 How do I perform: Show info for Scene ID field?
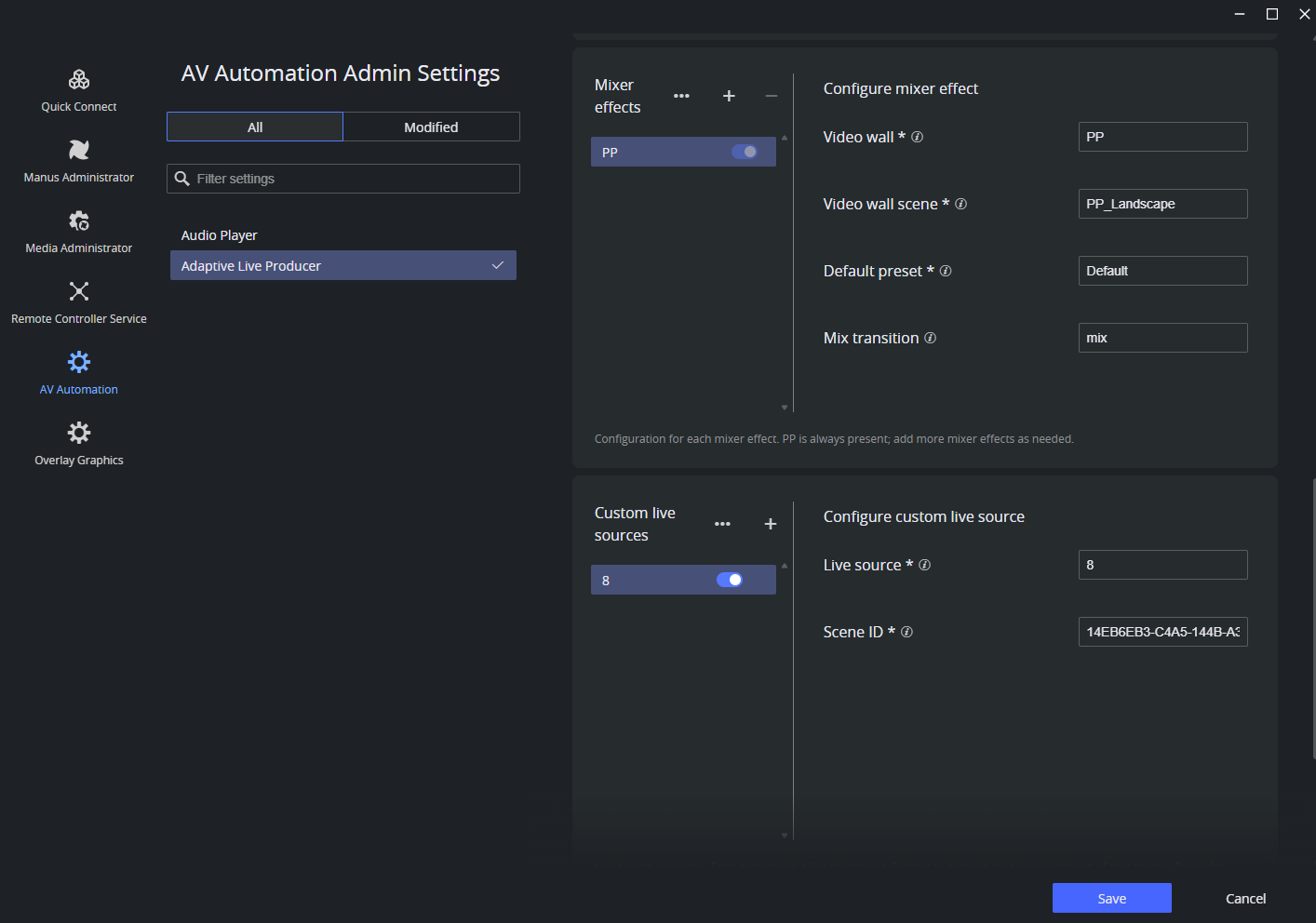click(x=906, y=632)
